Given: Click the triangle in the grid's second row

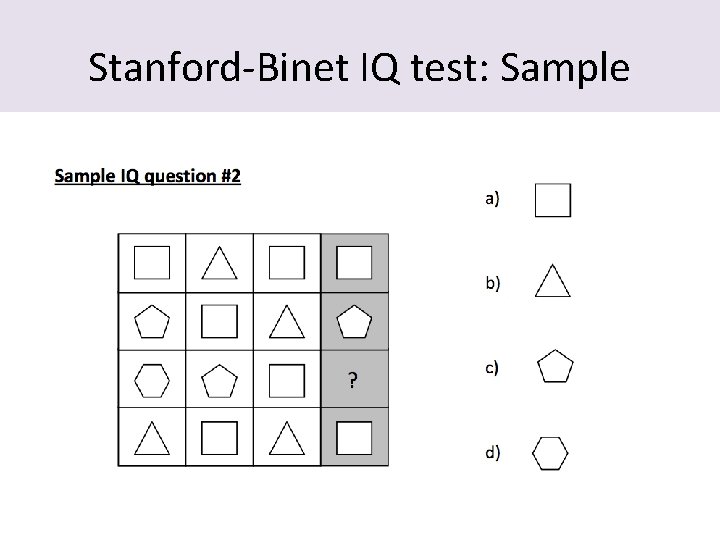Looking at the screenshot, I should point(287,322).
